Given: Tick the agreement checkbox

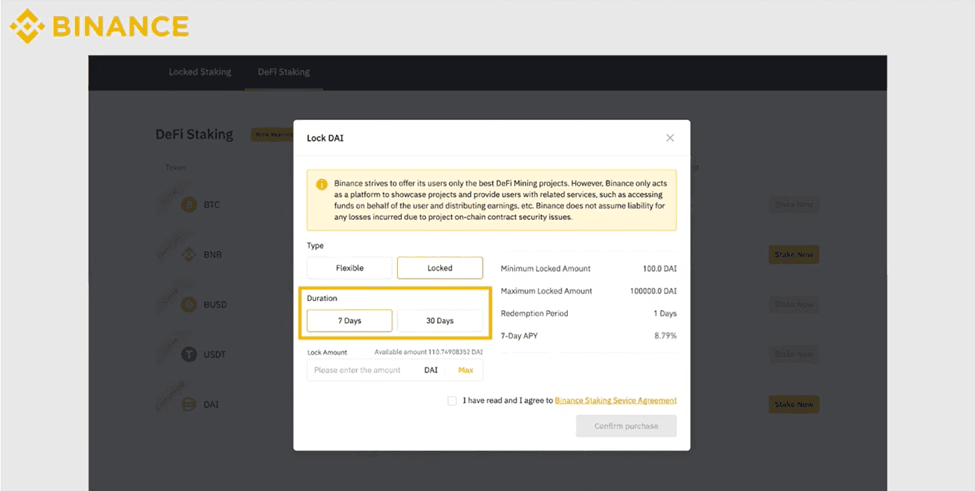Looking at the screenshot, I should coord(452,401).
